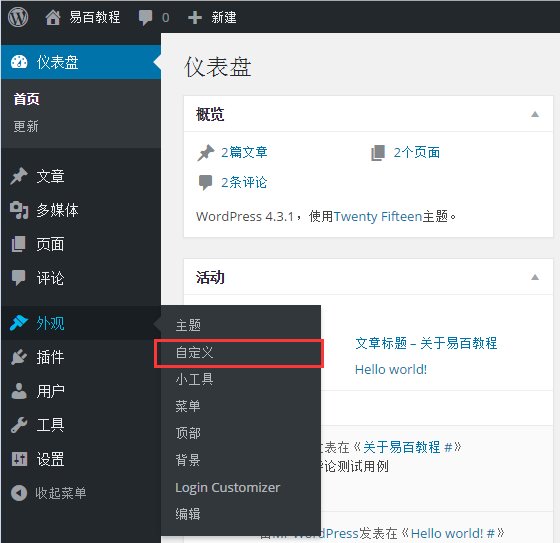Image resolution: width=560 pixels, height=543 pixels.
Task: Click the 设置 settings sliders icon
Action: pos(19,459)
